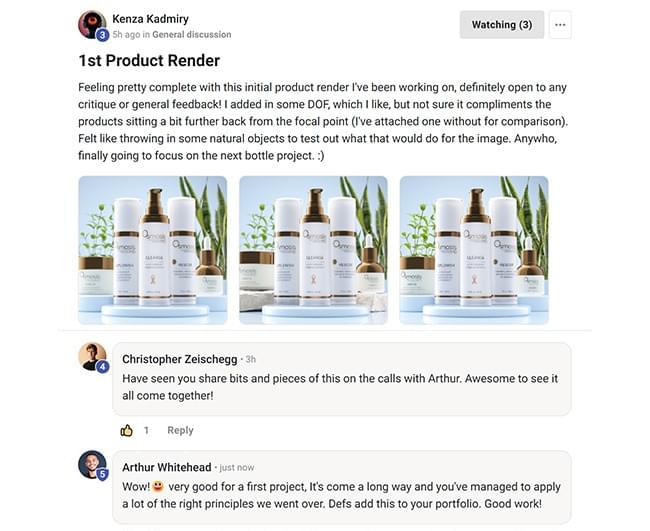Open the third product render thumbnail
Image resolution: width=650 pixels, height=531 pixels.
[x=474, y=250]
